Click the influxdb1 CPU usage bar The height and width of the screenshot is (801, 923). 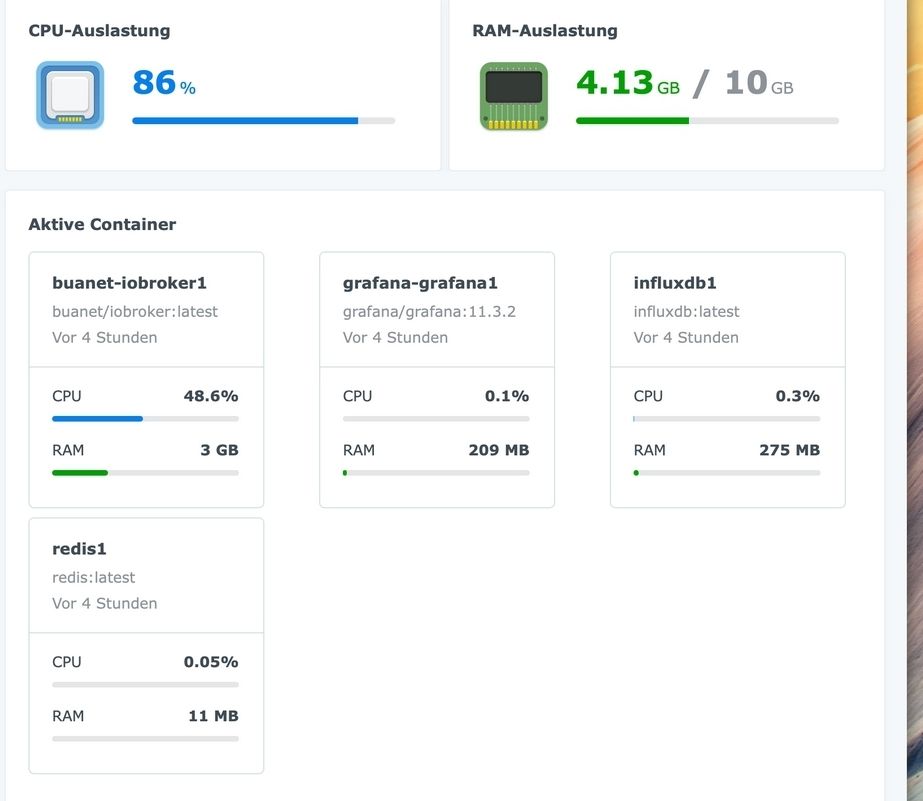coord(727,419)
